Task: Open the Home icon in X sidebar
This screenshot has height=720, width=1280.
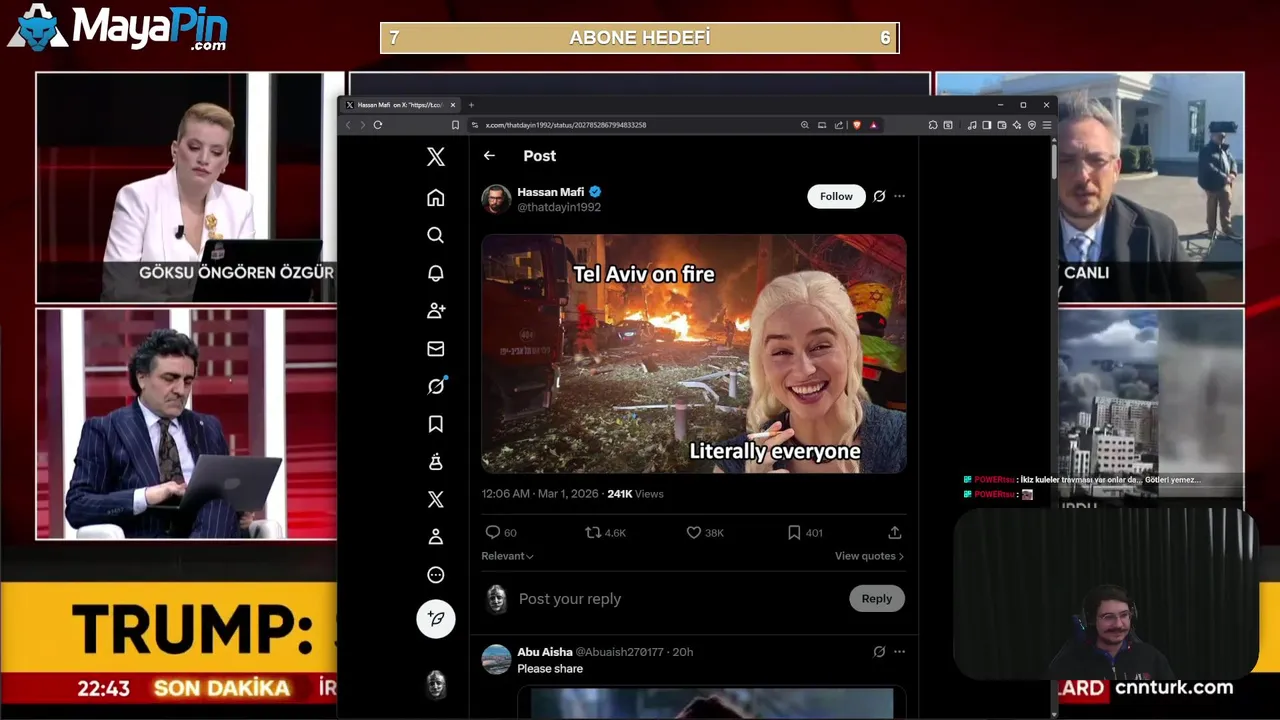Action: tap(435, 198)
